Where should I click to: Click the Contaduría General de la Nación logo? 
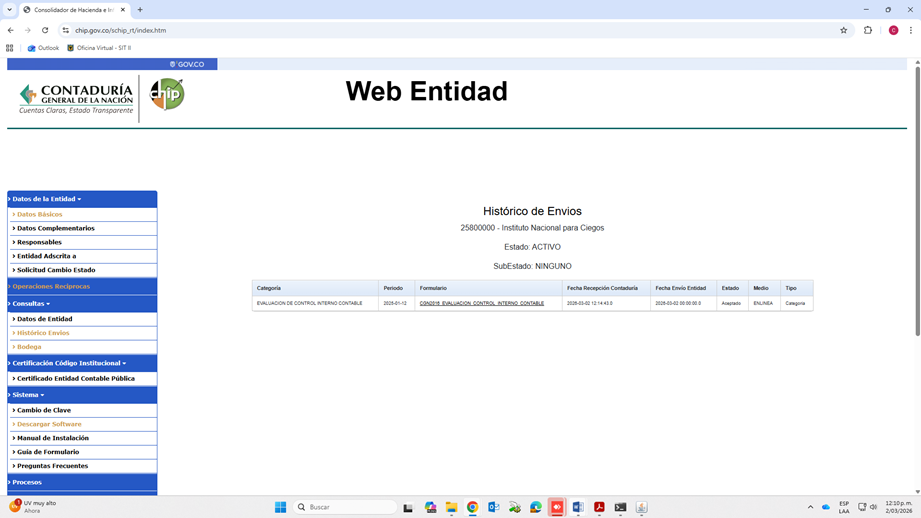76,98
